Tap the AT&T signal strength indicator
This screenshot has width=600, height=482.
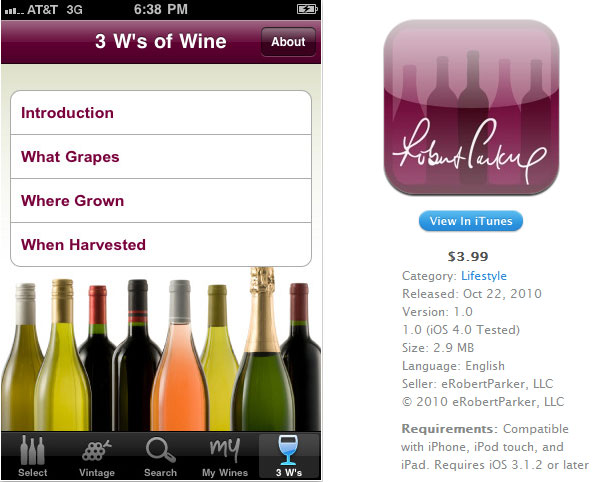coord(14,11)
